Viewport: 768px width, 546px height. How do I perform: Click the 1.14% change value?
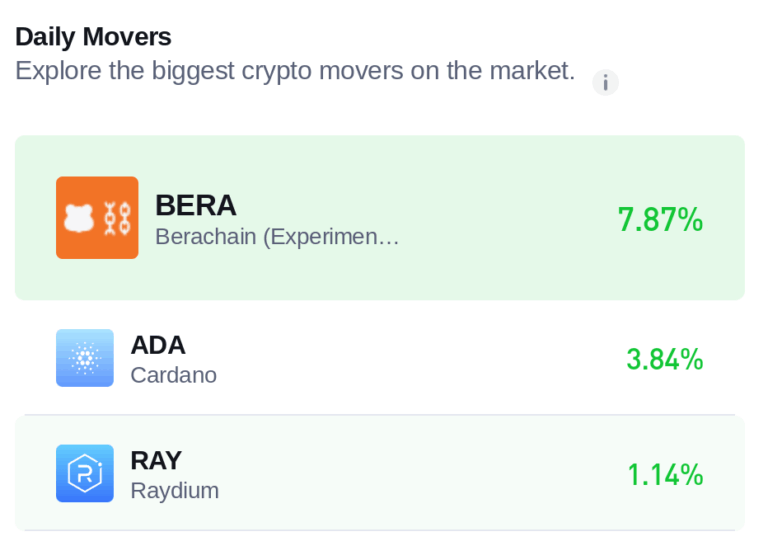tap(665, 475)
